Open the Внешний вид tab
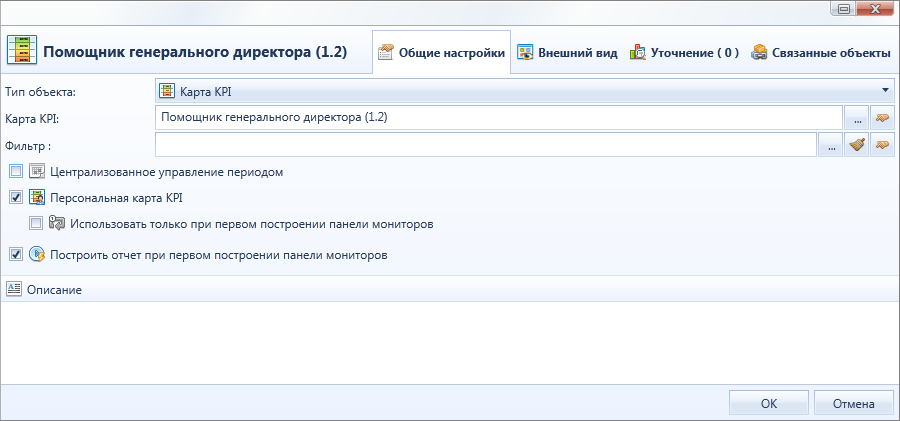Screen dimensions: 900x421 click(567, 53)
